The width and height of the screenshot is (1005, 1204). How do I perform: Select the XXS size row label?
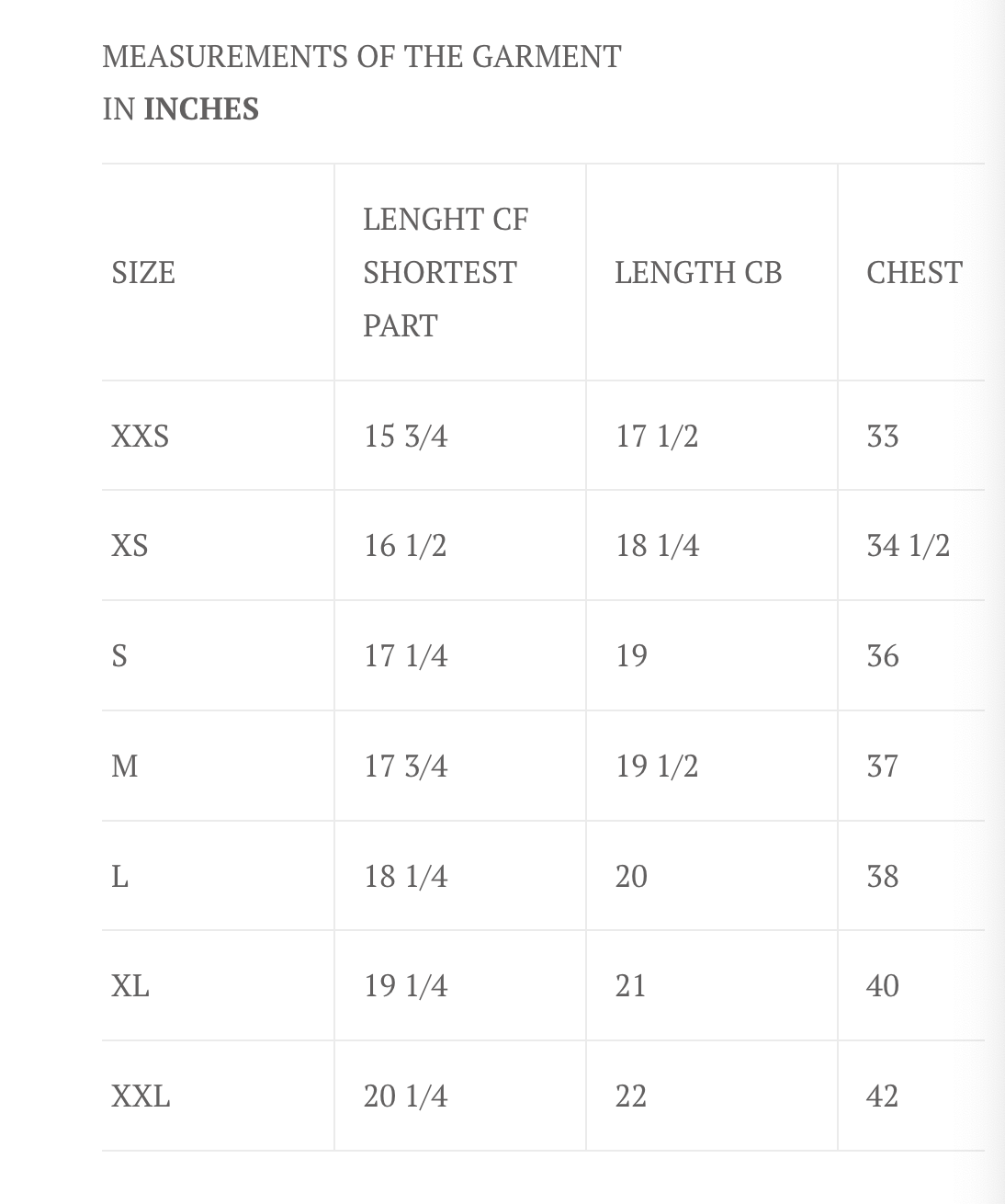[x=141, y=436]
